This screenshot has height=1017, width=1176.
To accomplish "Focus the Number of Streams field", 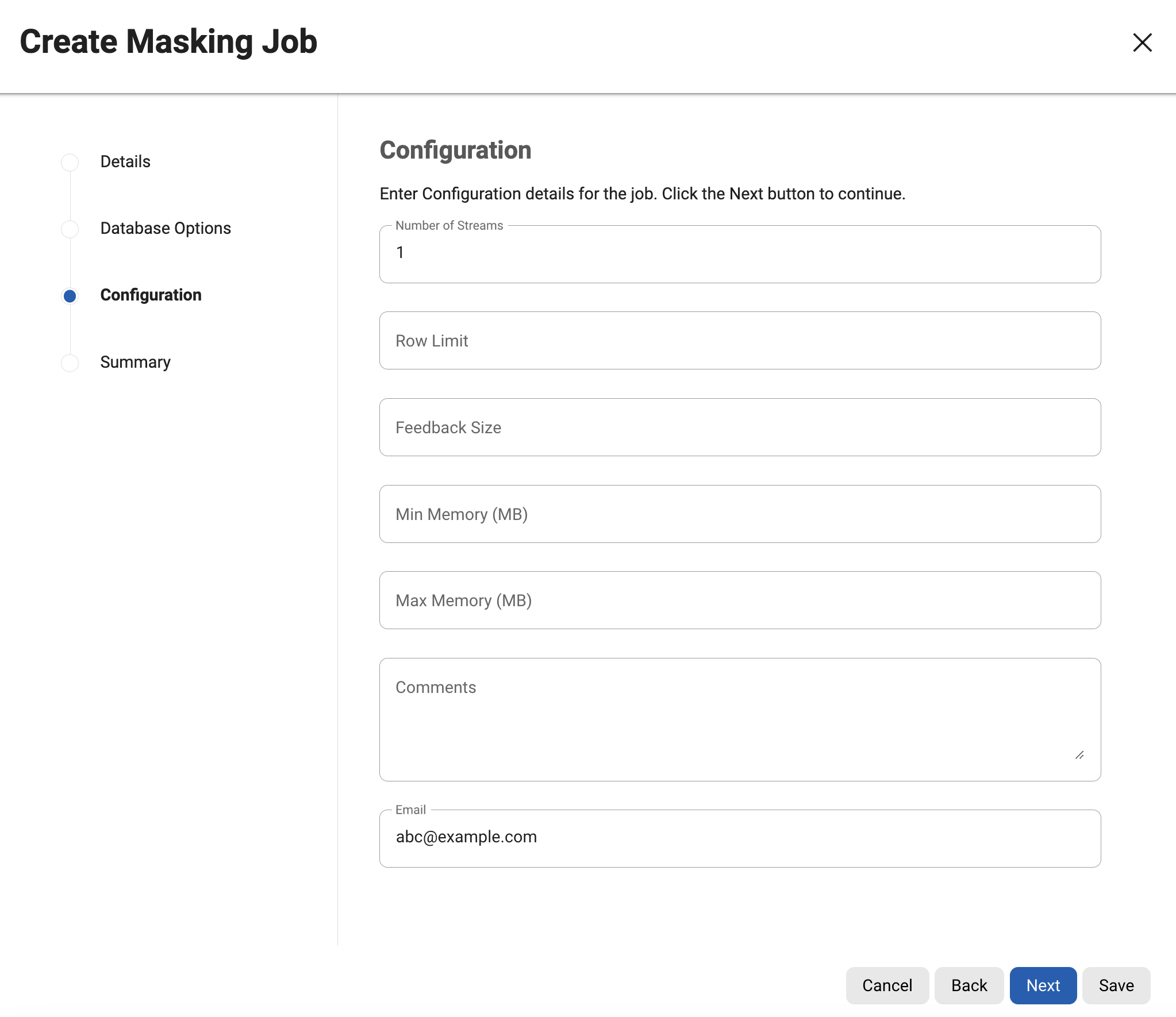I will point(740,254).
